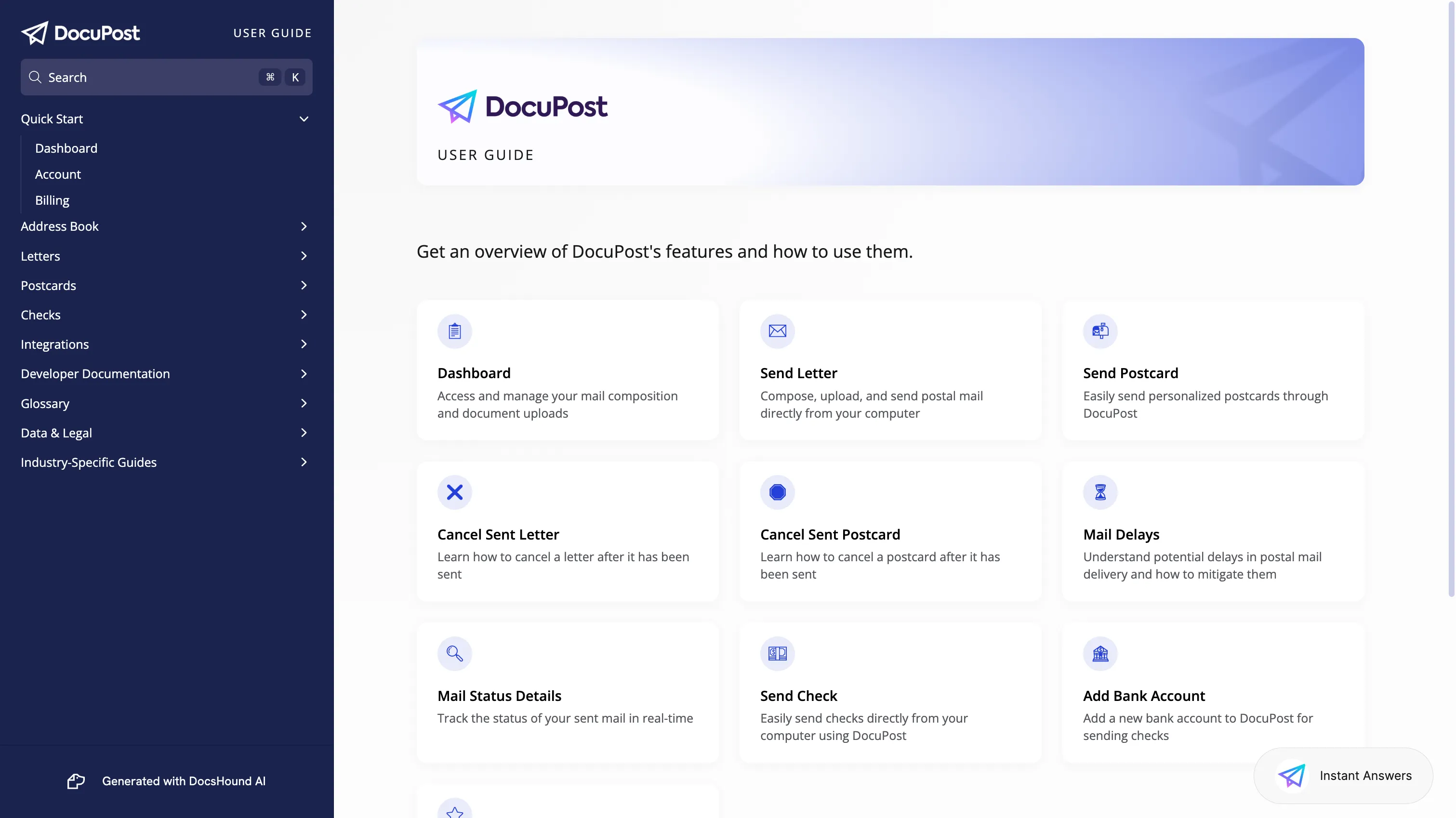The image size is (1456, 818).
Task: Click the Mail Delays hourglass icon
Action: pyautogui.click(x=1099, y=492)
